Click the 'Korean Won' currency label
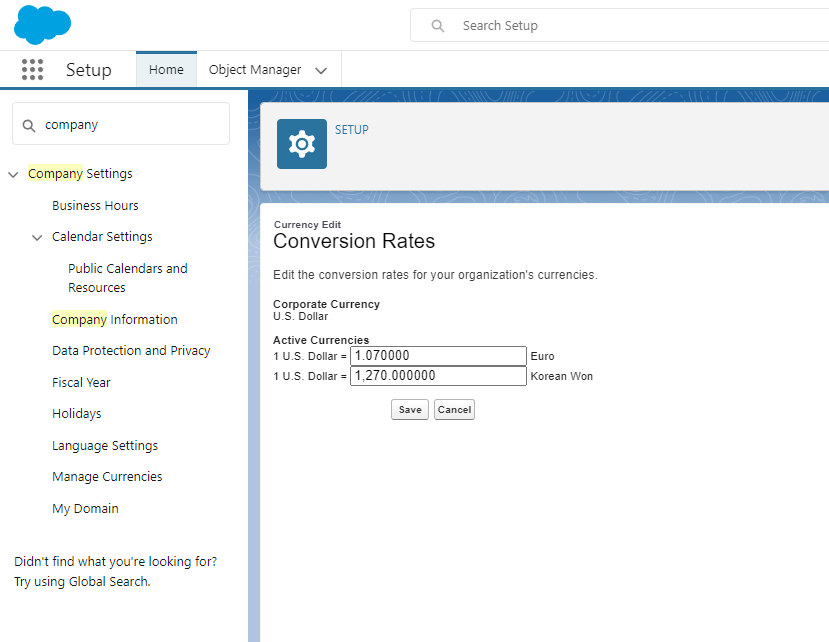Viewport: 829px width, 642px height. [x=561, y=376]
